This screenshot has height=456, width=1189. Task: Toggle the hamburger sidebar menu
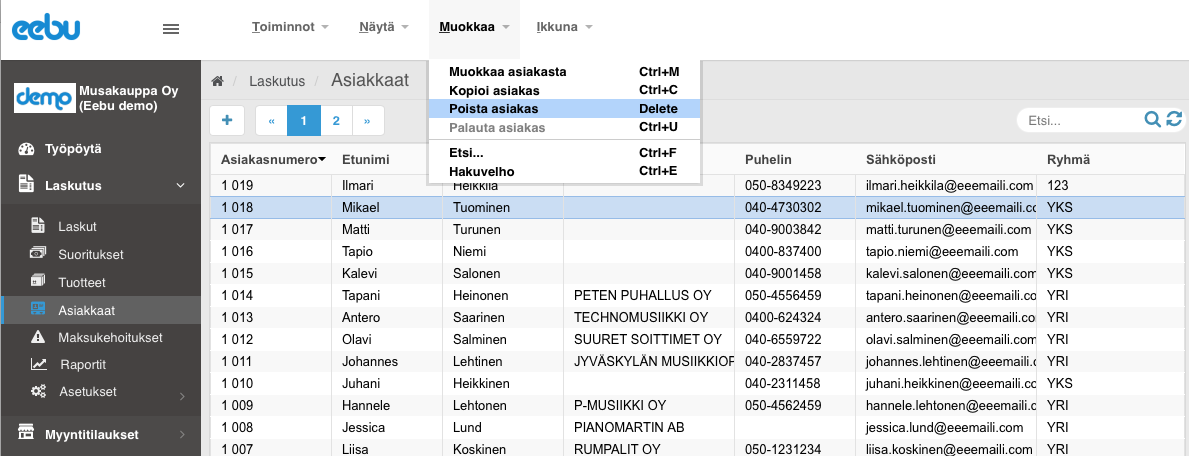click(x=171, y=29)
